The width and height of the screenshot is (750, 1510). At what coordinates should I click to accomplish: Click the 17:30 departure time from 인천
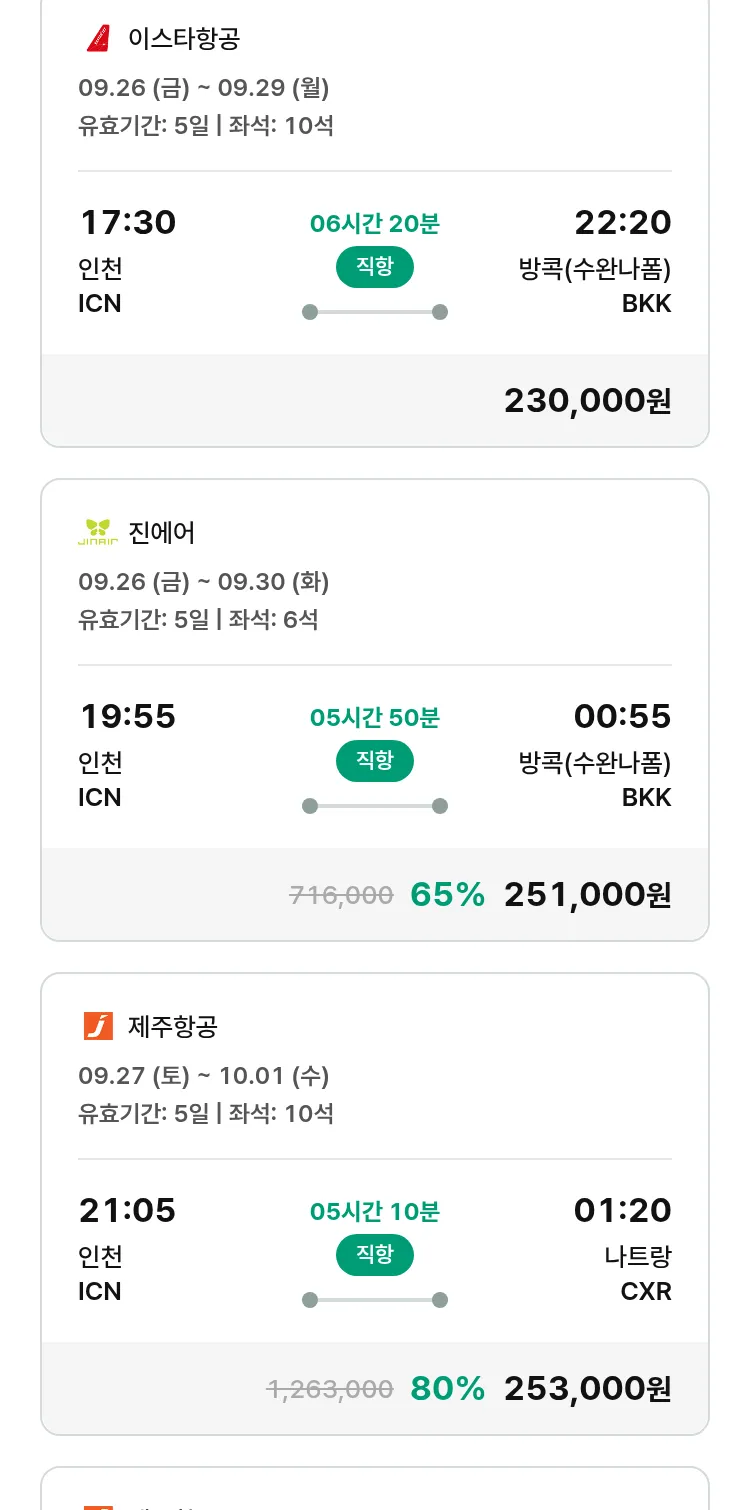coord(127,222)
